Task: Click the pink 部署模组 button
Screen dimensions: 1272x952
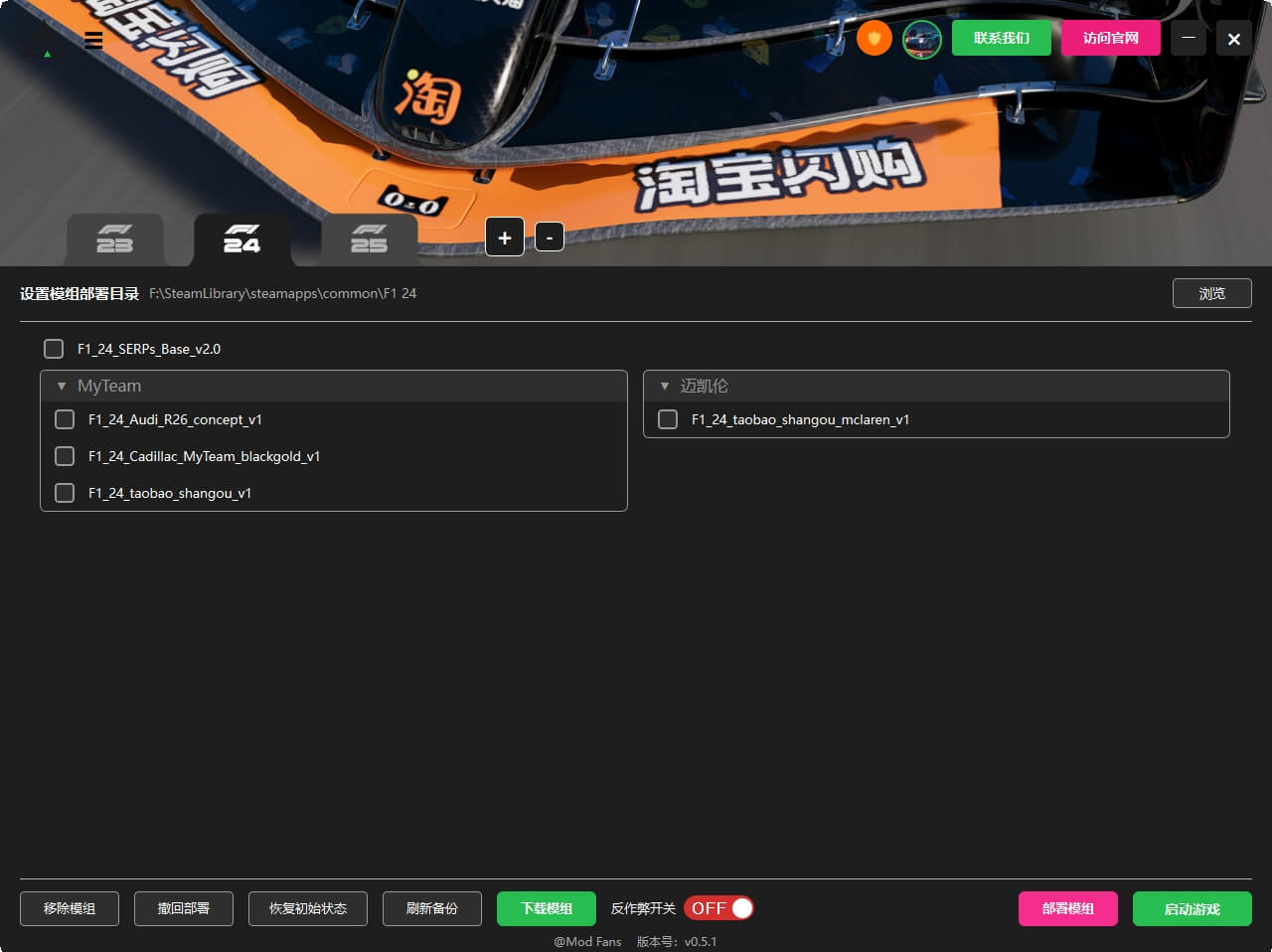Action: [1067, 908]
